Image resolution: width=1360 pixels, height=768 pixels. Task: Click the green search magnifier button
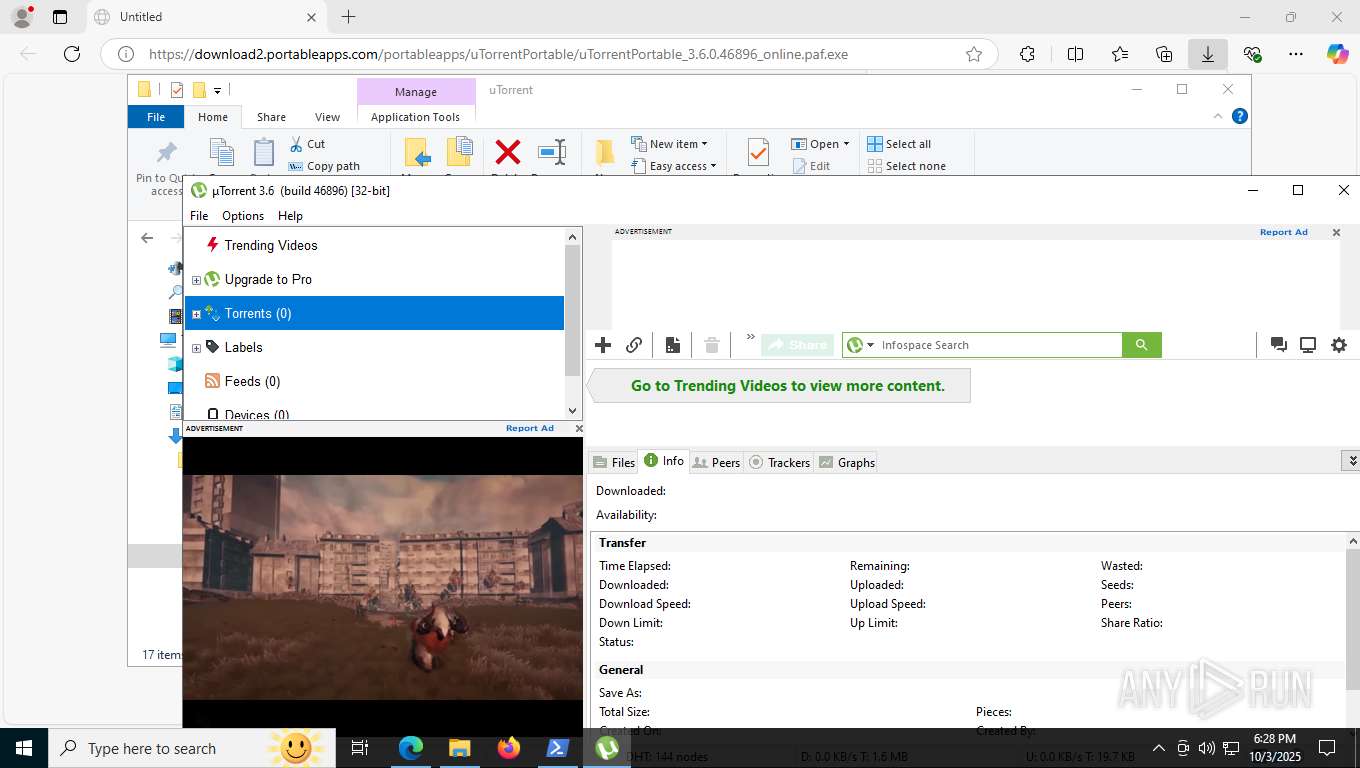coord(1141,345)
